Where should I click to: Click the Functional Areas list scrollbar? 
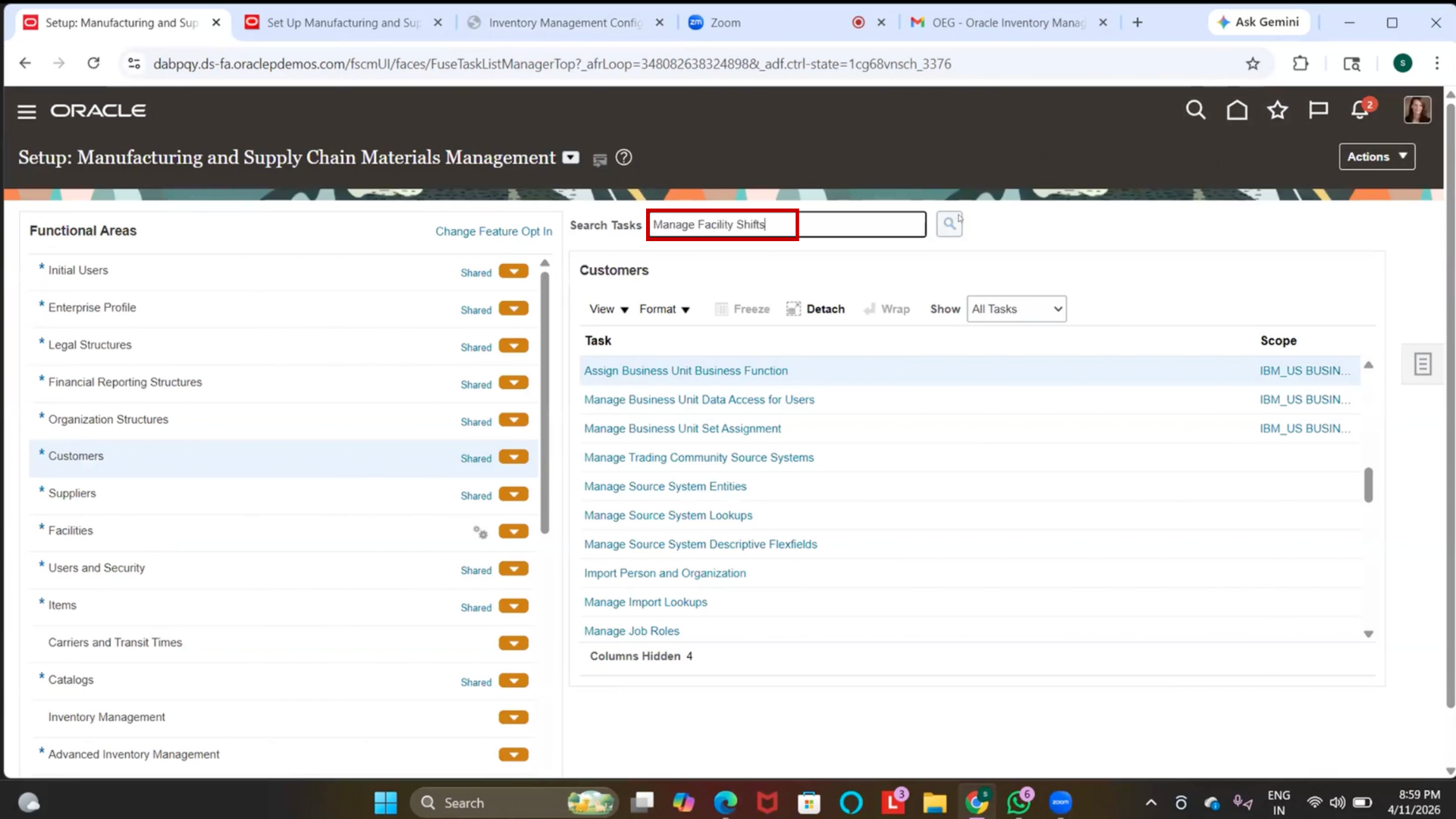(x=544, y=402)
